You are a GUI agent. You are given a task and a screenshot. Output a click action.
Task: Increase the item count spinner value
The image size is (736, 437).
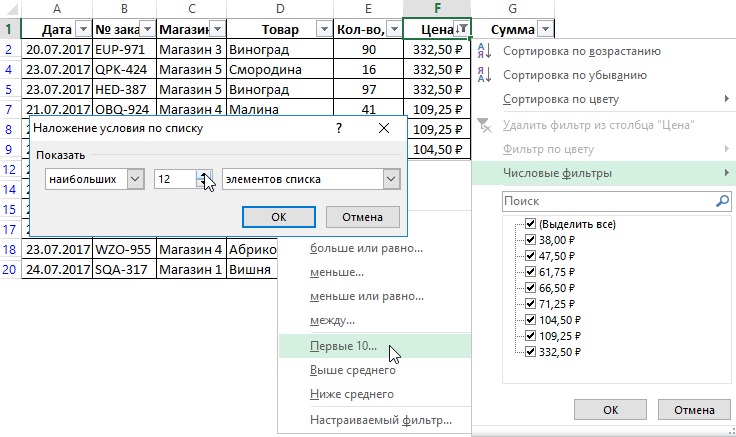coord(204,174)
